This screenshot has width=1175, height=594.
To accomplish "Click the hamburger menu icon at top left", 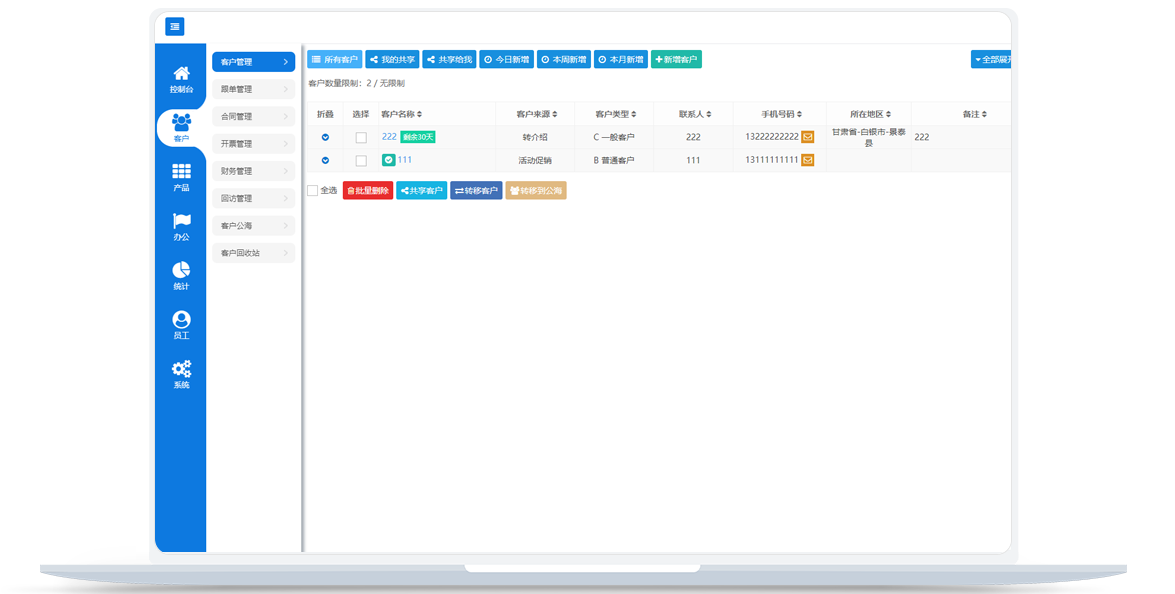I will [x=175, y=27].
